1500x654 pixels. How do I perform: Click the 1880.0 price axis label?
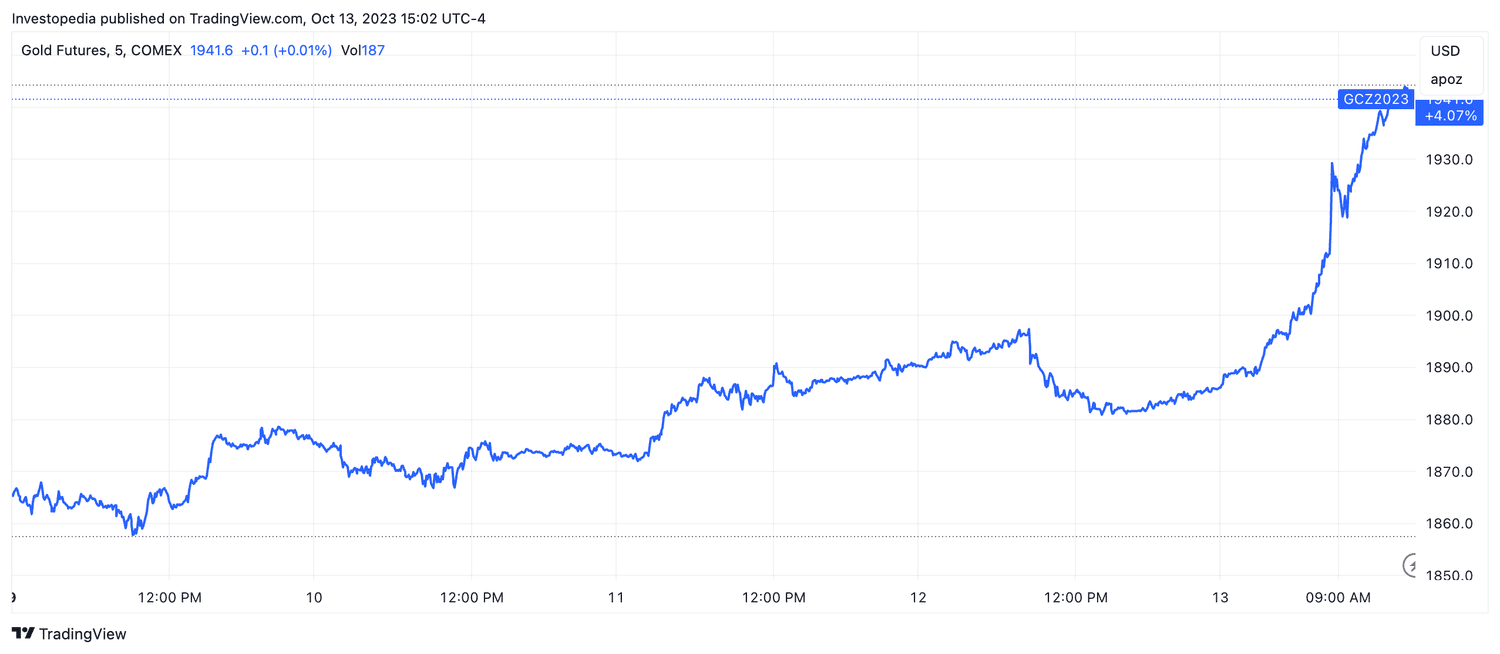coord(1450,420)
